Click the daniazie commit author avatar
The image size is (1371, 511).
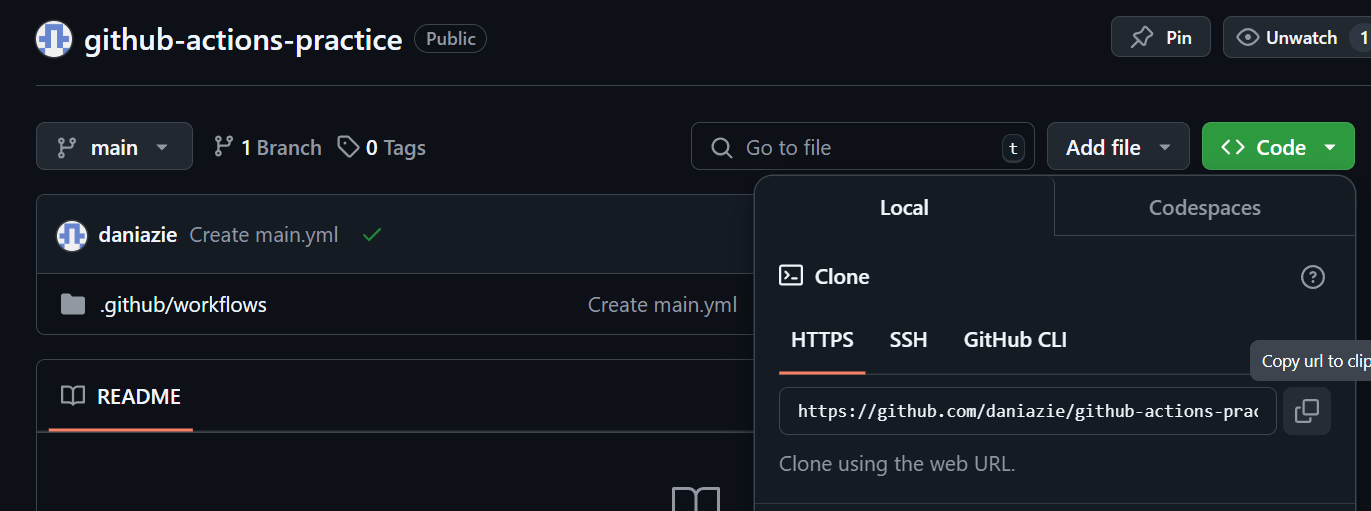point(72,235)
